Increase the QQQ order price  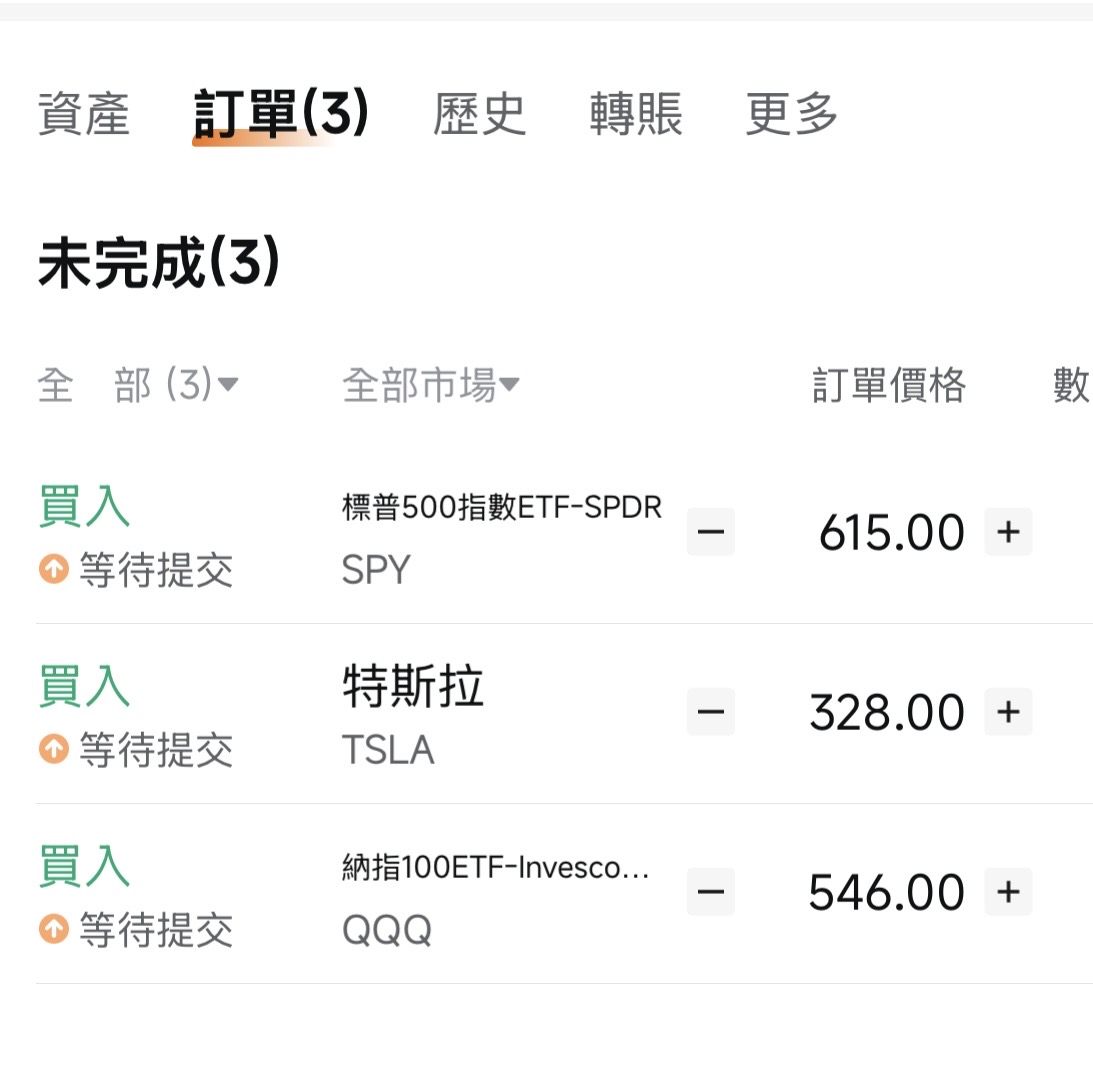pos(1008,891)
